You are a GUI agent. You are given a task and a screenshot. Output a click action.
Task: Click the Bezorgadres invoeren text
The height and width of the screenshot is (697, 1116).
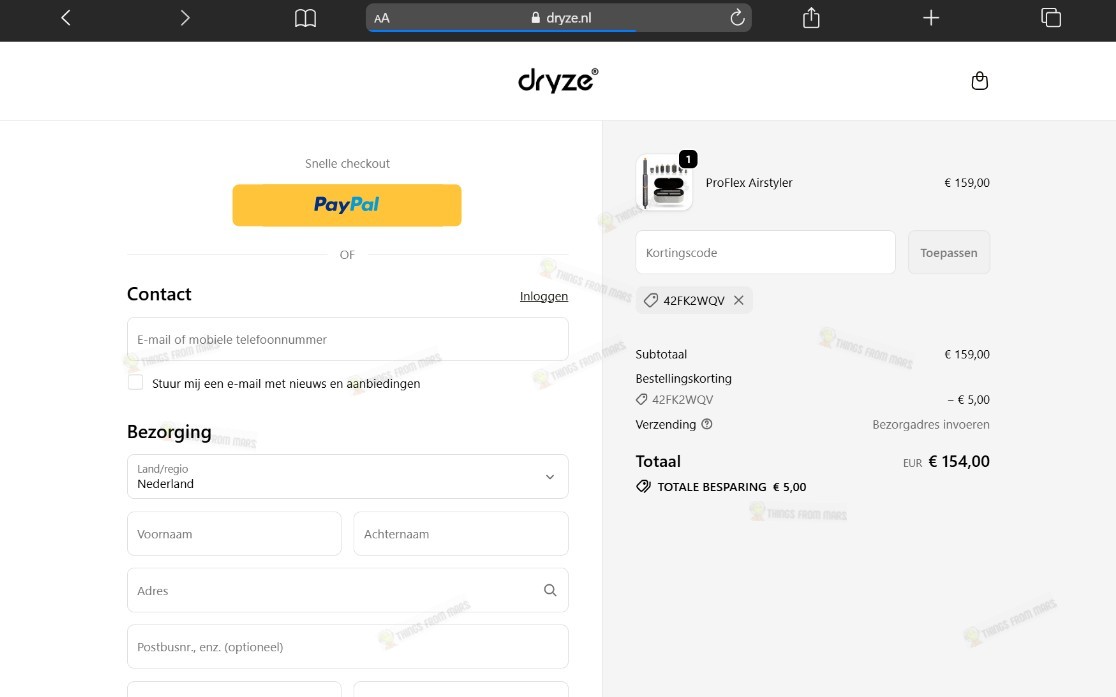(x=931, y=424)
